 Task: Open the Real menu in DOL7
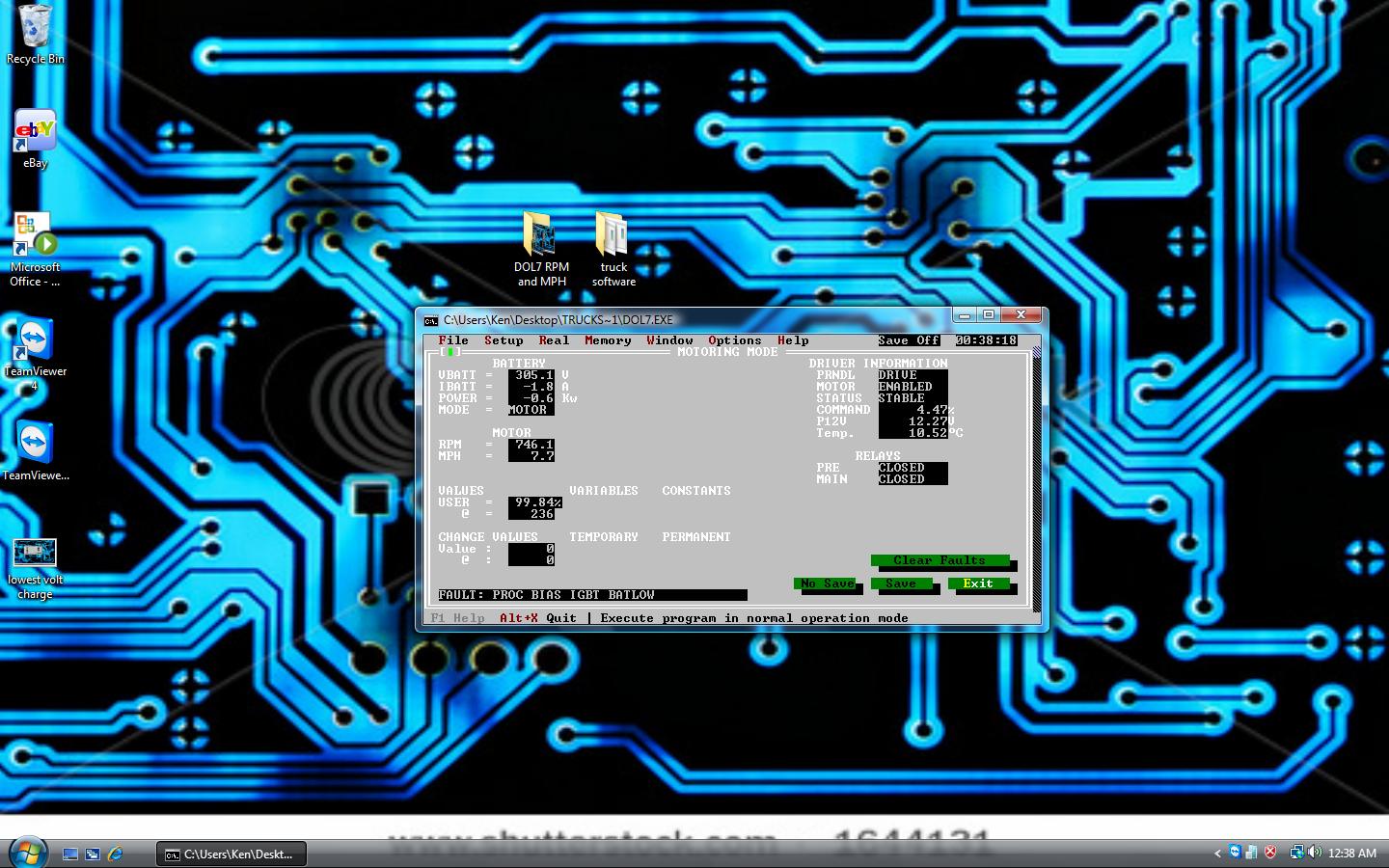[x=554, y=340]
